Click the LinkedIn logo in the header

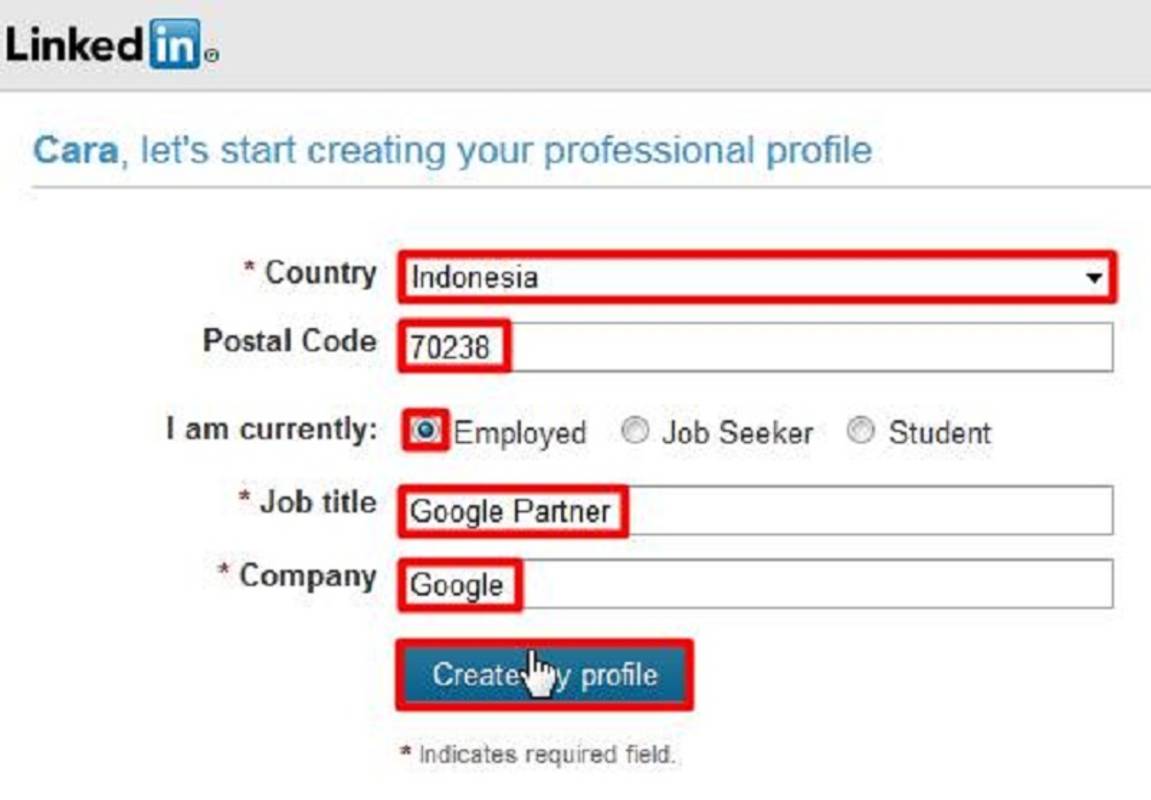112,44
